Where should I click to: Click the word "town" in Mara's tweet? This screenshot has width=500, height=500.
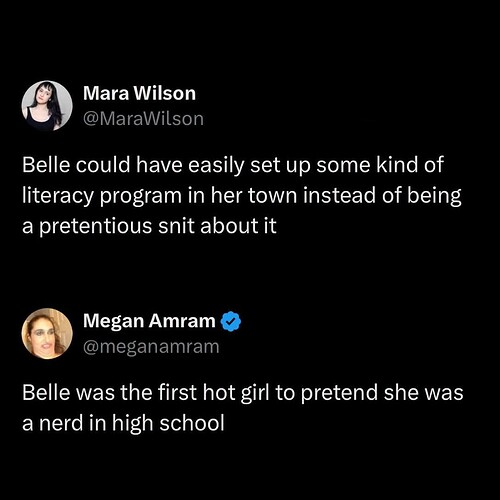[x=272, y=196]
